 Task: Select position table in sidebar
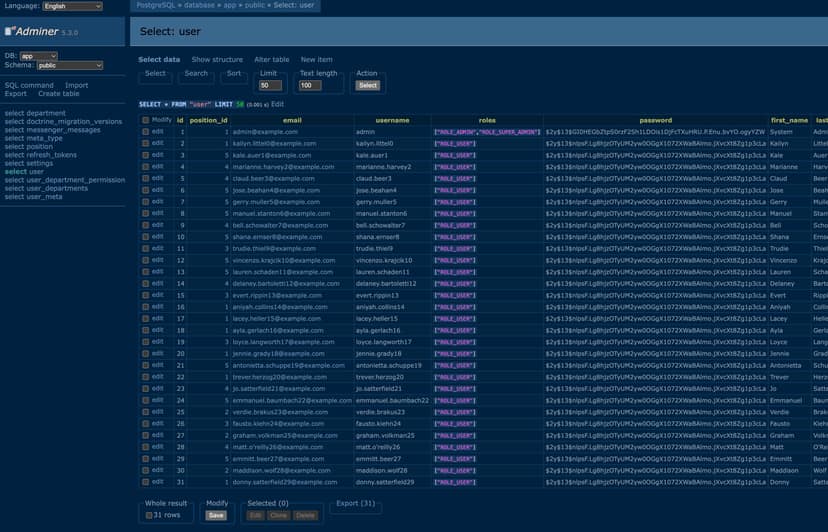point(40,147)
